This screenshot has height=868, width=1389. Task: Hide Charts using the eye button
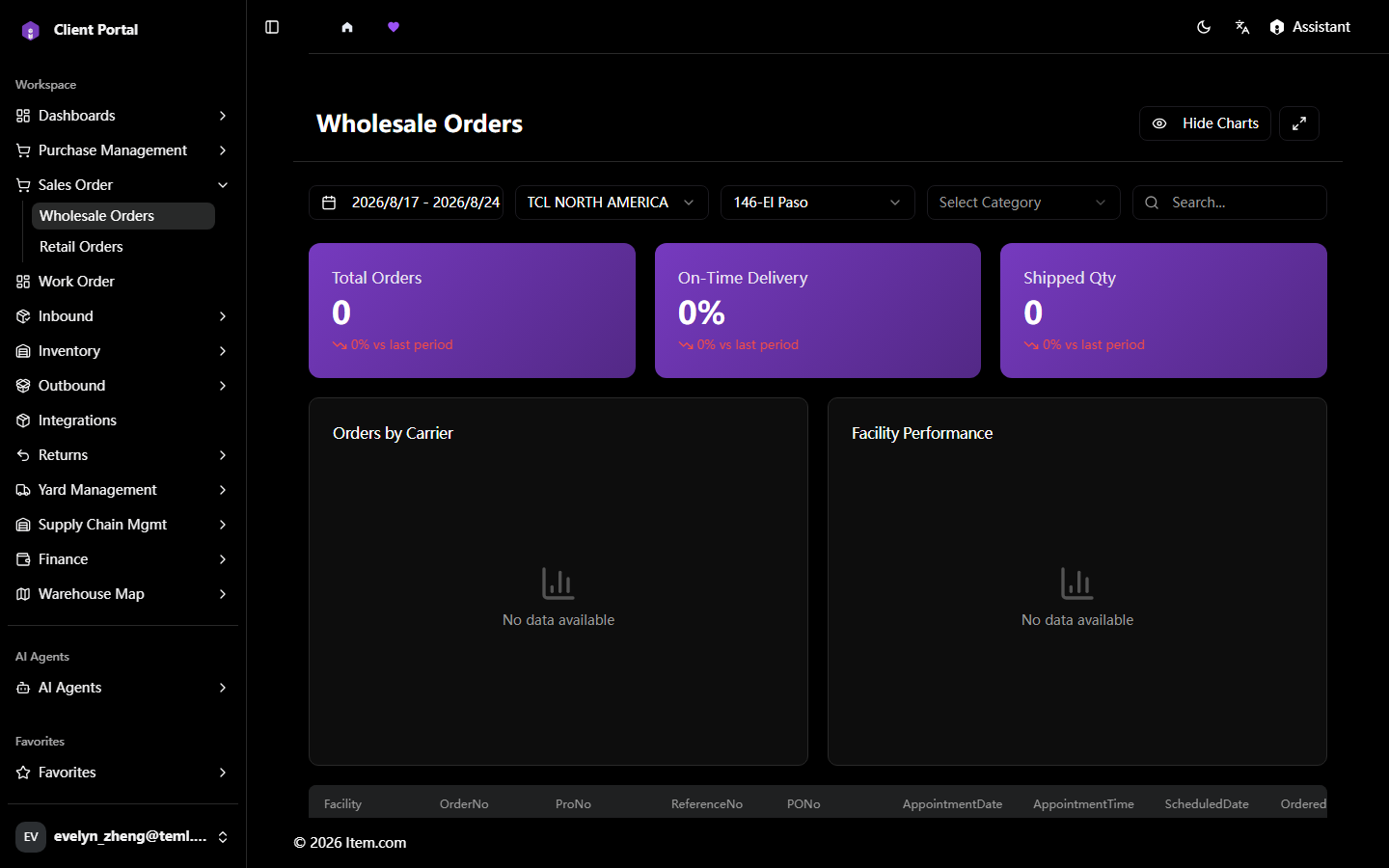coord(1205,123)
